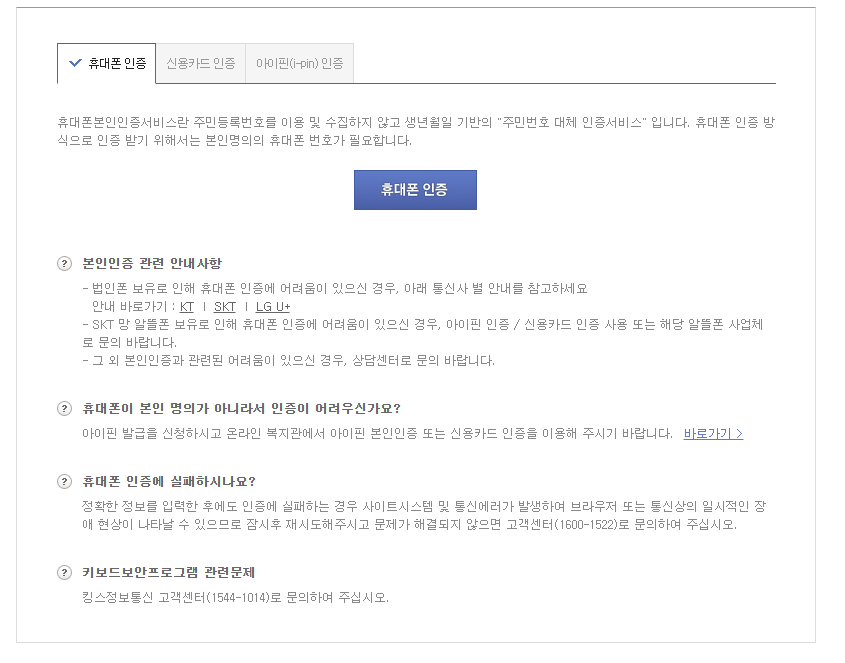
Task: Click the heading 휴대폰이 본인 명의가 아니라서 인증이 어려우신가요?
Action: click(x=241, y=409)
